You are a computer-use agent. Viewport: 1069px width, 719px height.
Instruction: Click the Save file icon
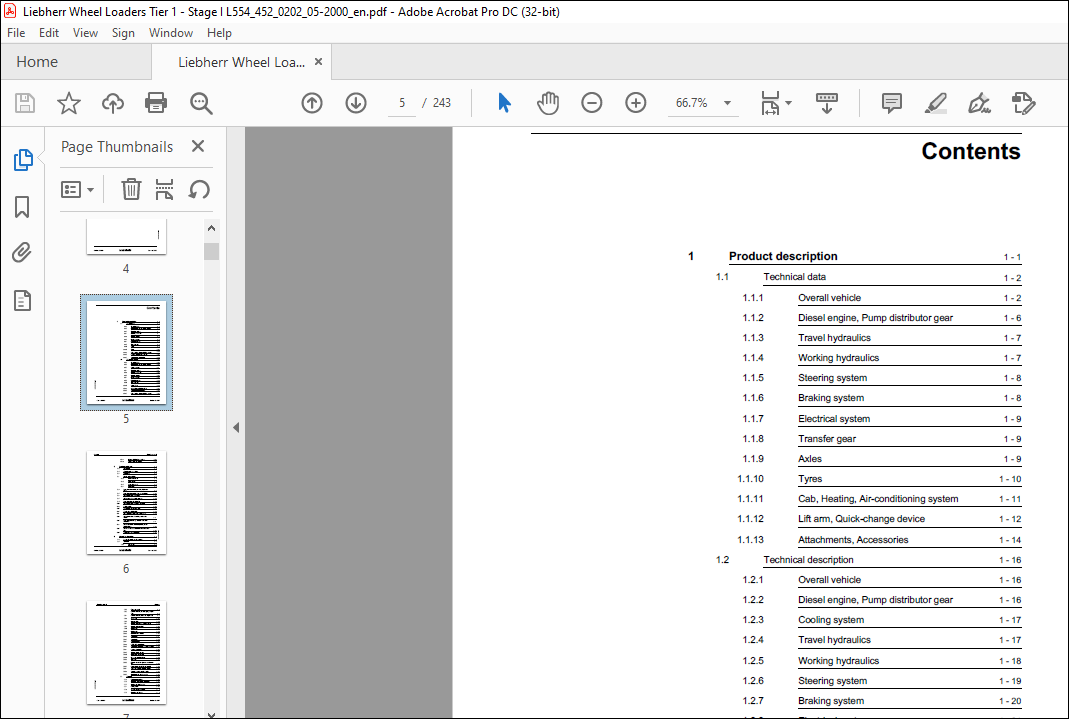[25, 103]
